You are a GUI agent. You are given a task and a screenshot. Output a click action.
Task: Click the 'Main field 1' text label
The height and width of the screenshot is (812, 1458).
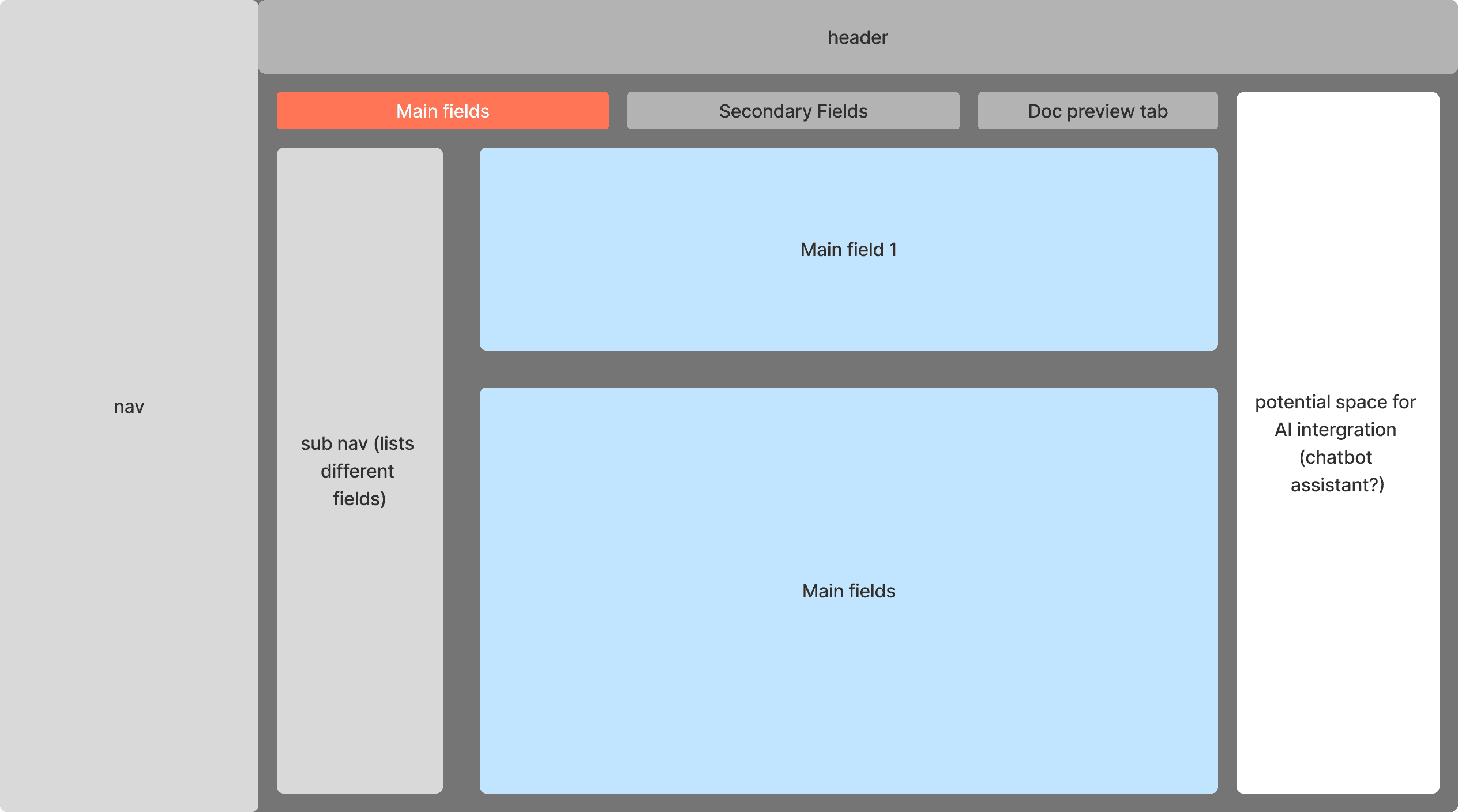pyautogui.click(x=848, y=250)
